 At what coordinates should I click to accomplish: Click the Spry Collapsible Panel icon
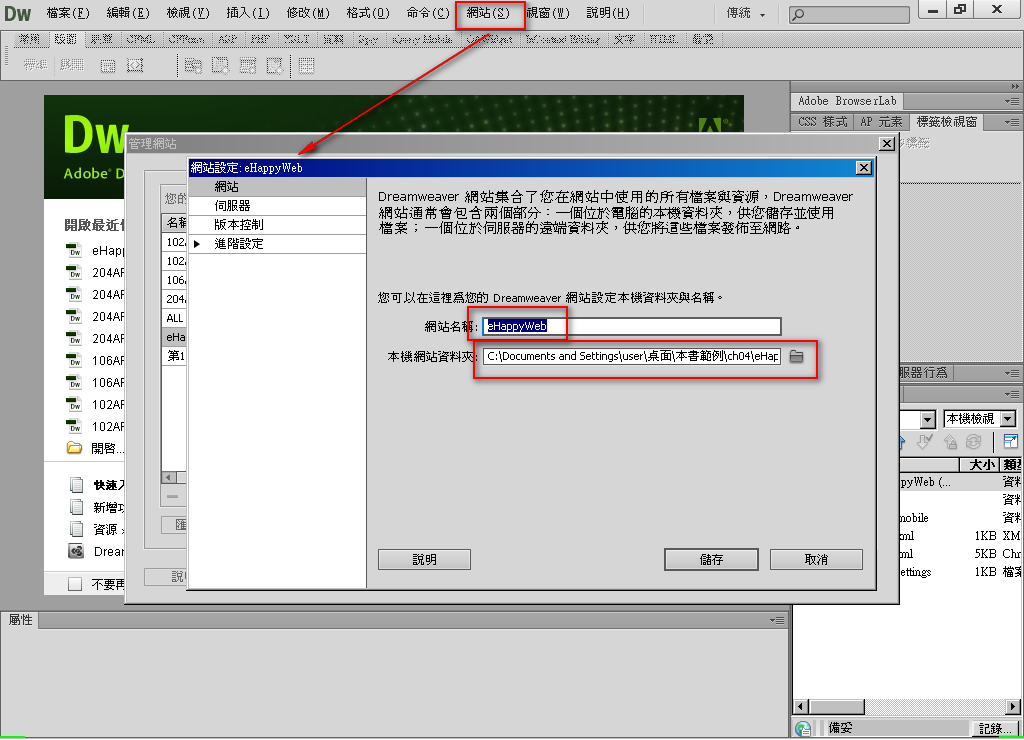pos(276,65)
